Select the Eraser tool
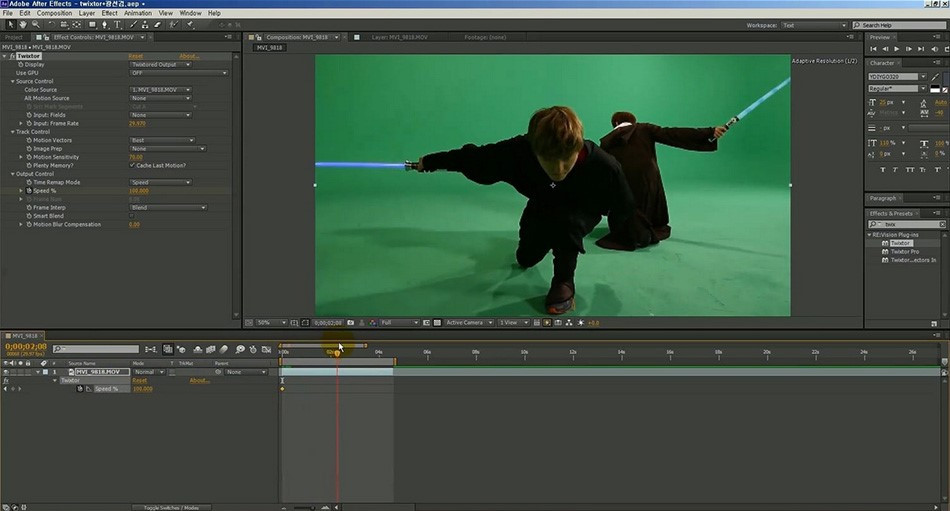 tap(158, 25)
